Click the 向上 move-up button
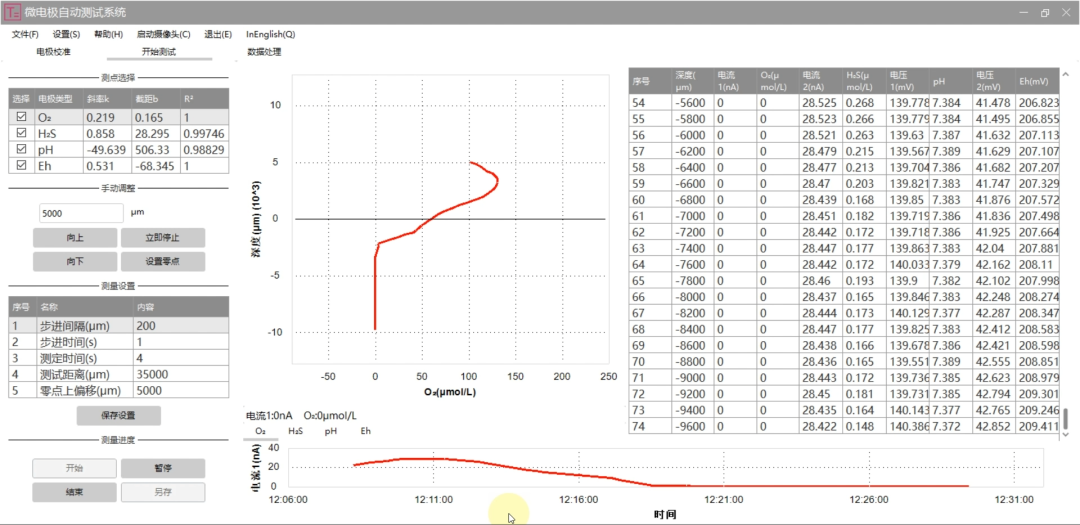The image size is (1080, 525). click(75, 238)
